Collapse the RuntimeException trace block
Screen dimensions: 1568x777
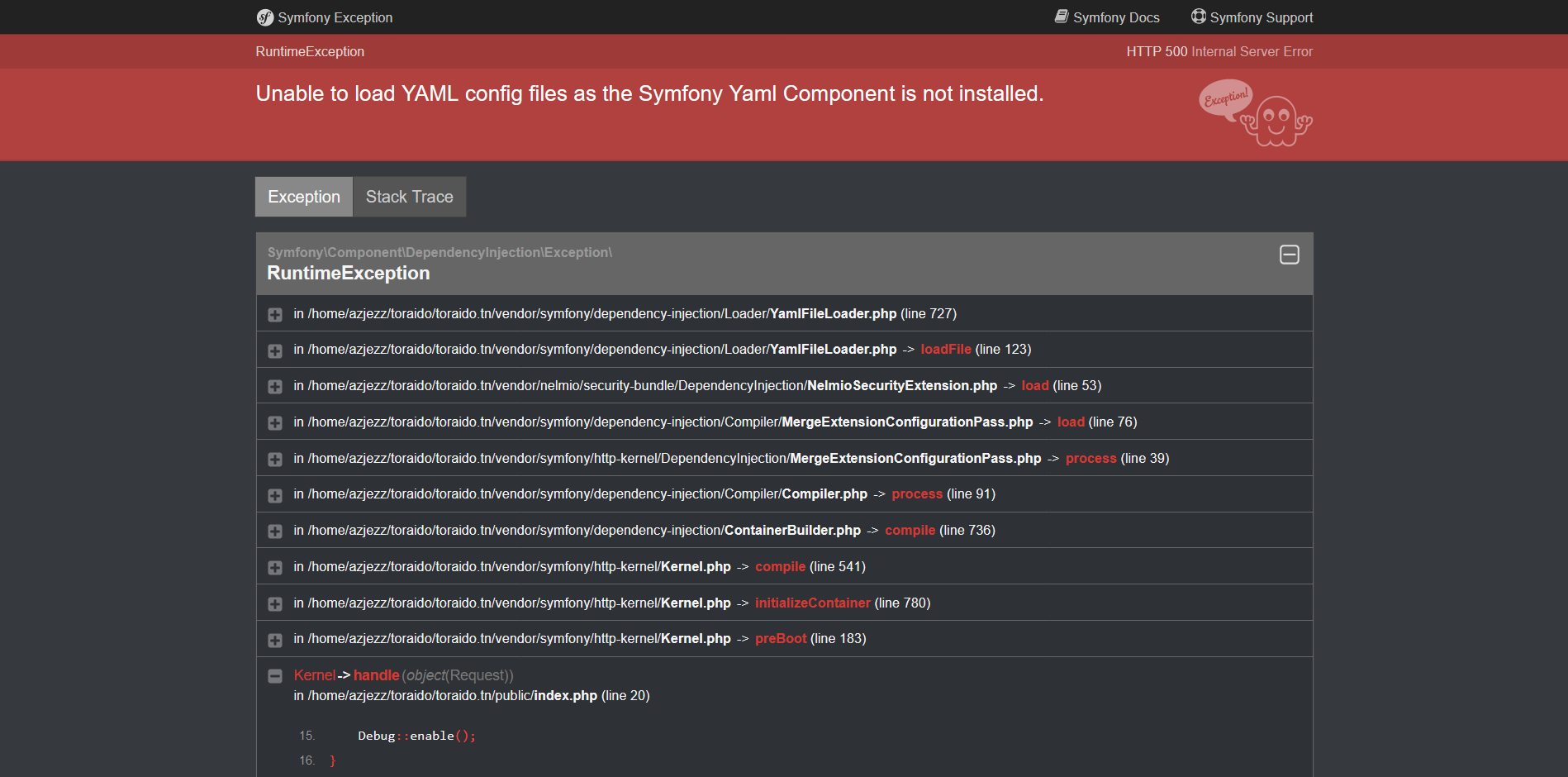click(1289, 255)
